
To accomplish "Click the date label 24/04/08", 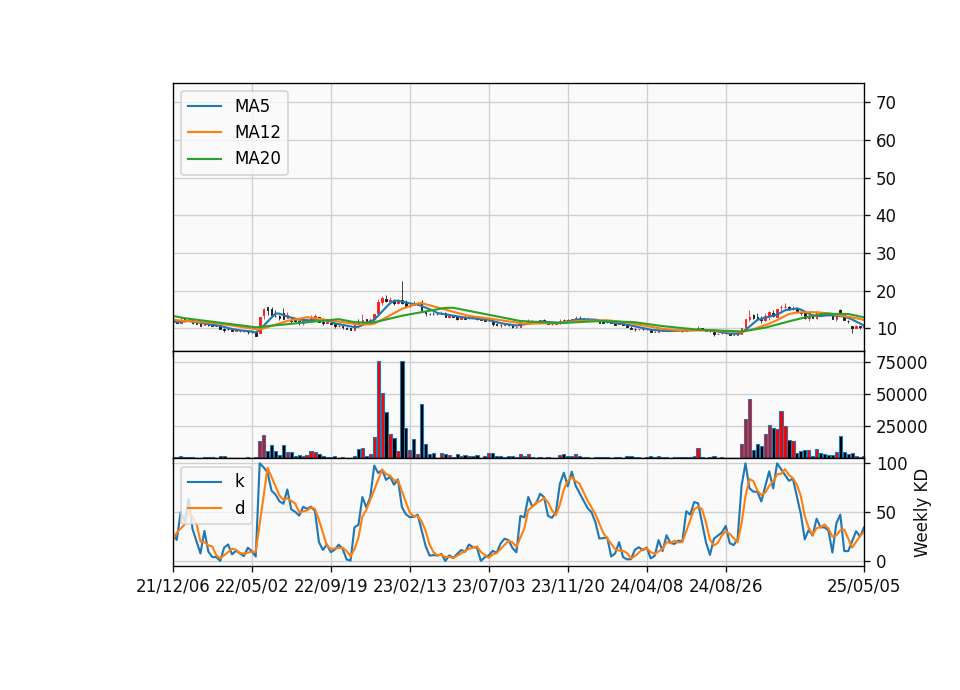I will coord(647,586).
